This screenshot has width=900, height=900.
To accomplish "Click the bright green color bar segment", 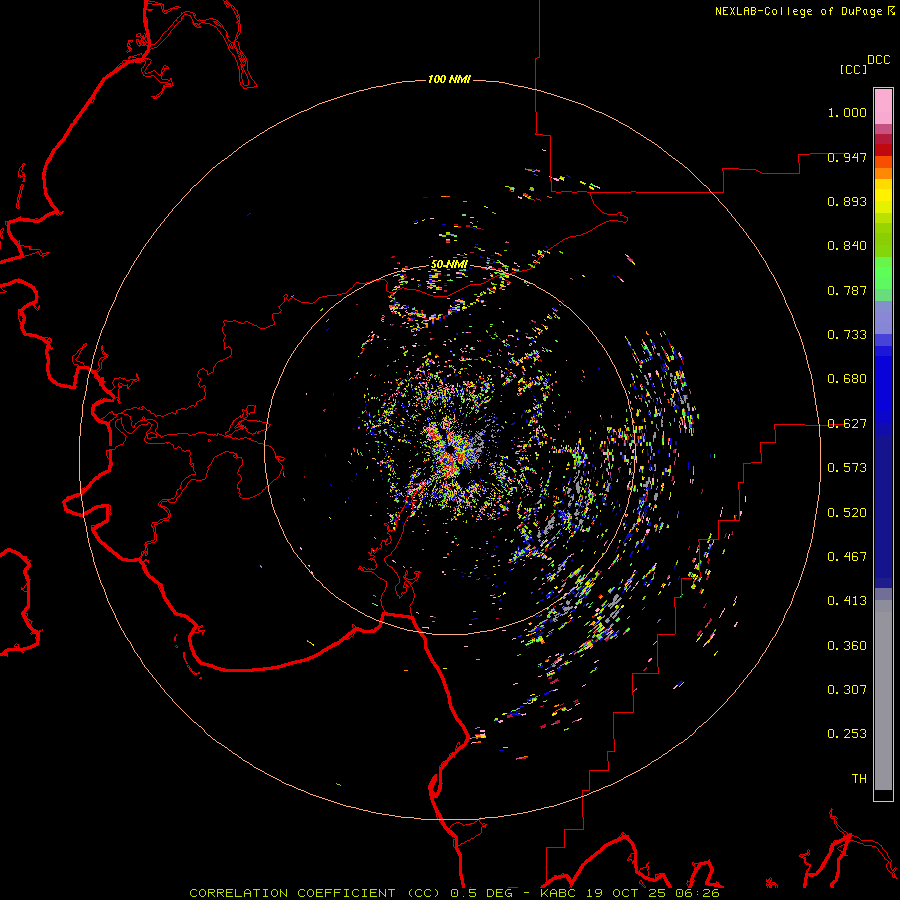I will 883,273.
